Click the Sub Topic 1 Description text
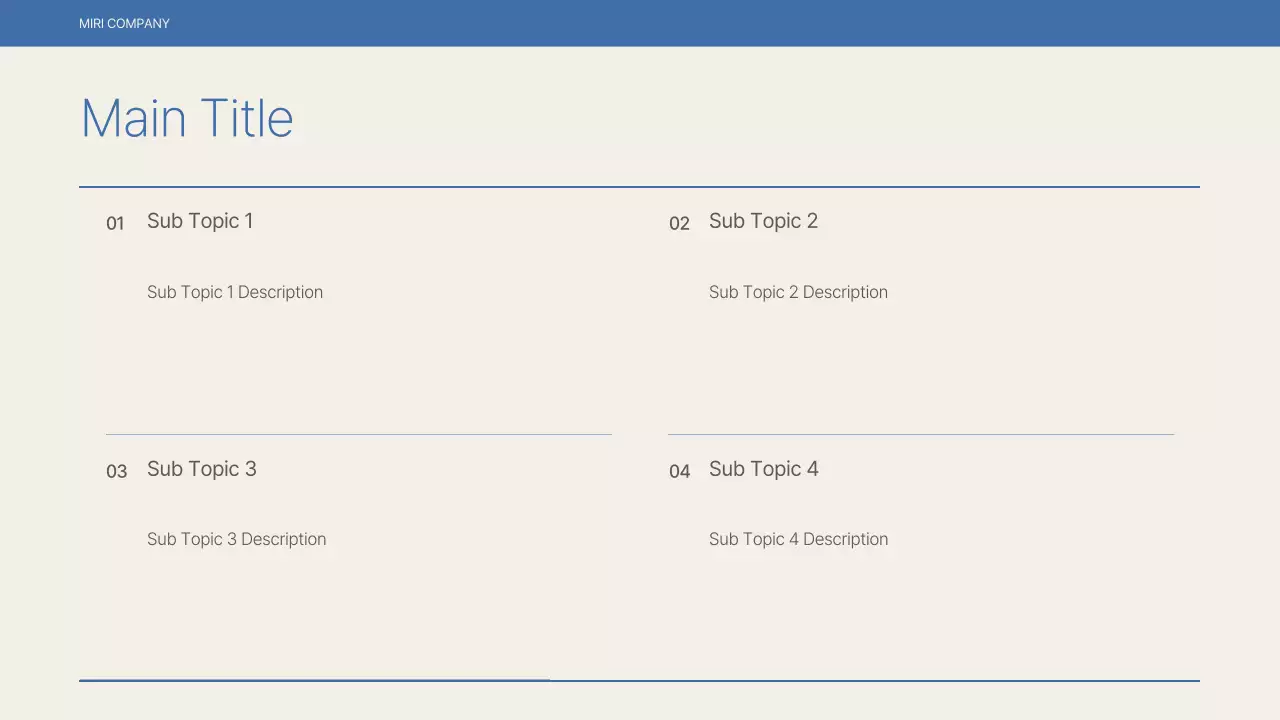1280x720 pixels. point(235,292)
